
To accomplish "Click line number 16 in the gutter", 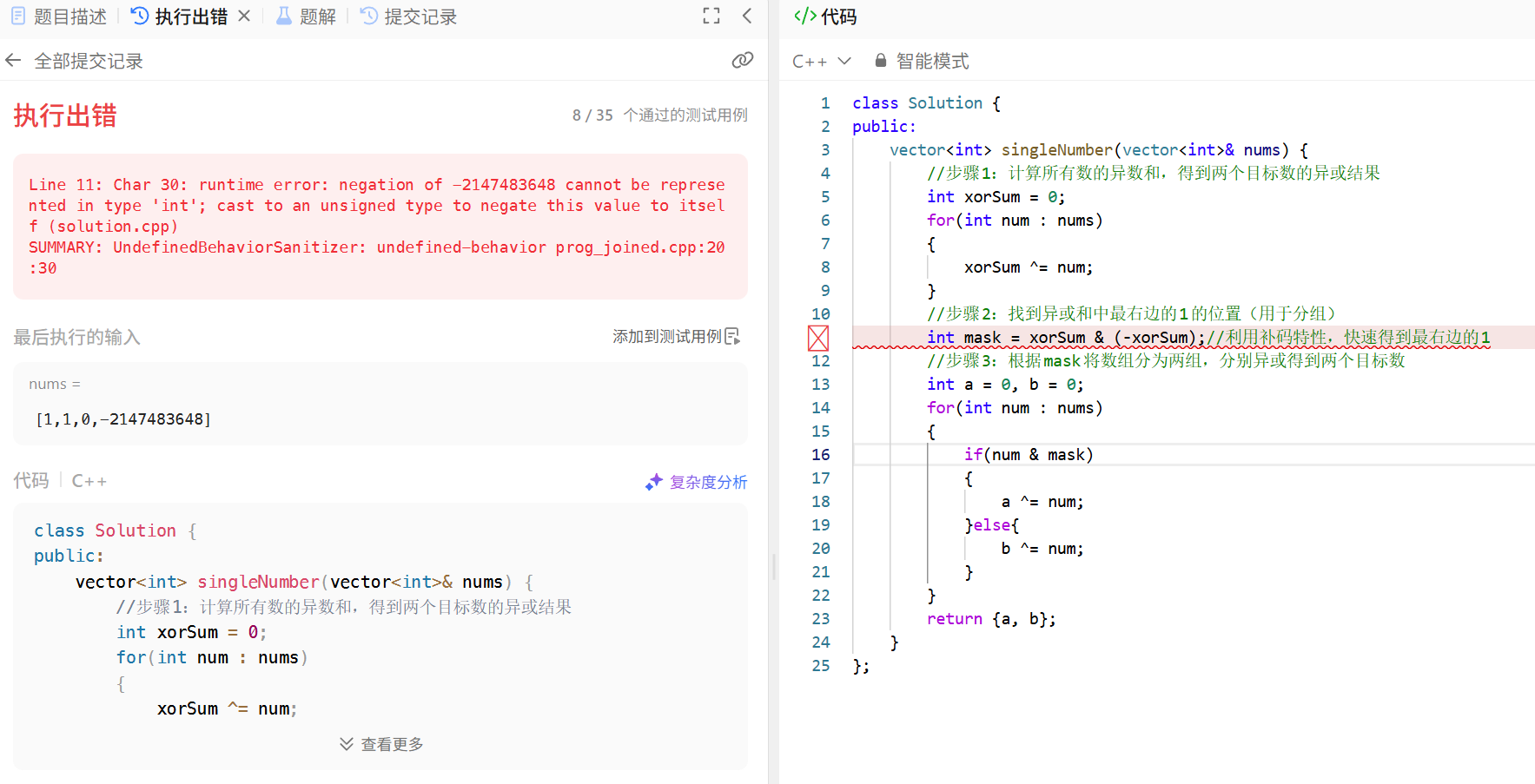I will (821, 455).
